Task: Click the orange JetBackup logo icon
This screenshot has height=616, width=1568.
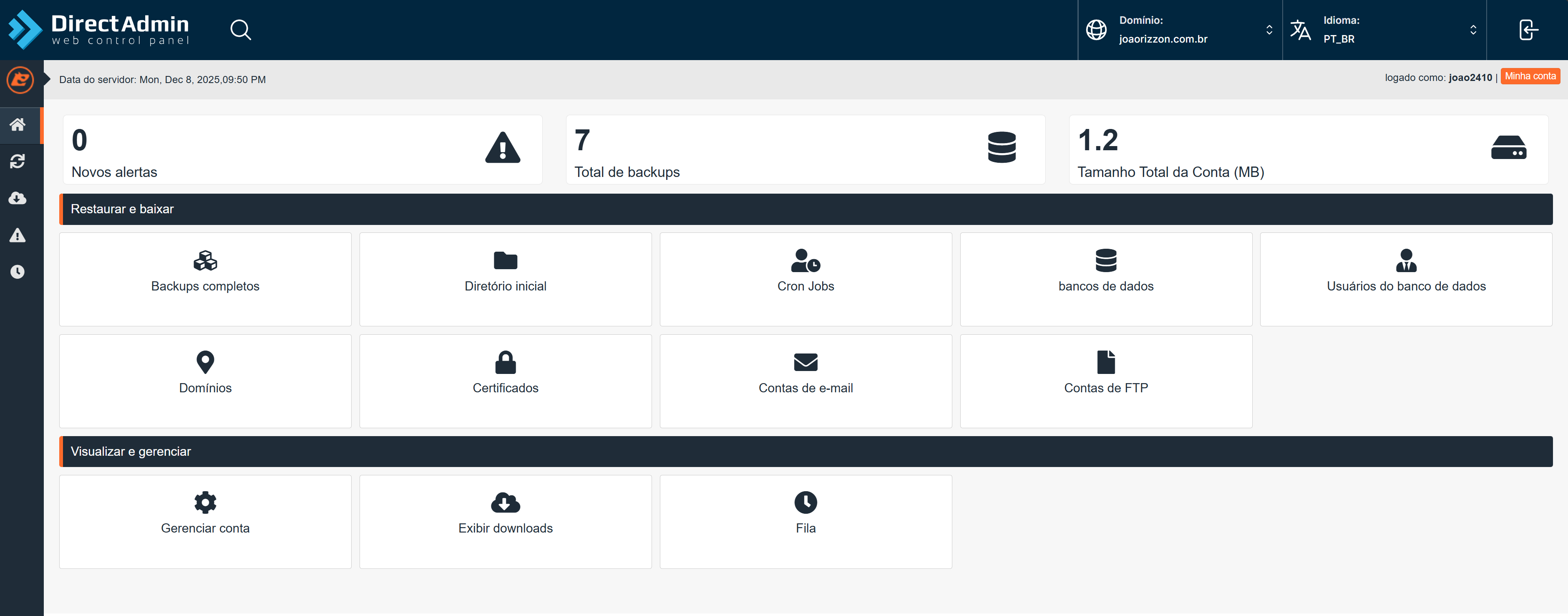Action: pos(20,80)
